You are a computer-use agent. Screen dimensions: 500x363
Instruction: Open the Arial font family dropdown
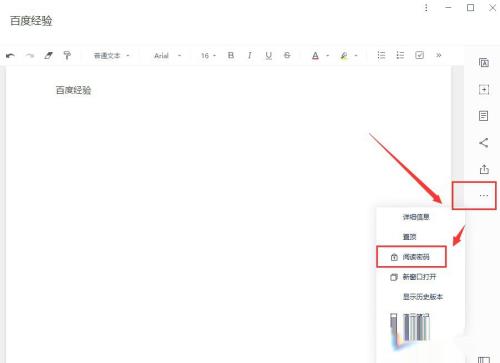click(168, 56)
